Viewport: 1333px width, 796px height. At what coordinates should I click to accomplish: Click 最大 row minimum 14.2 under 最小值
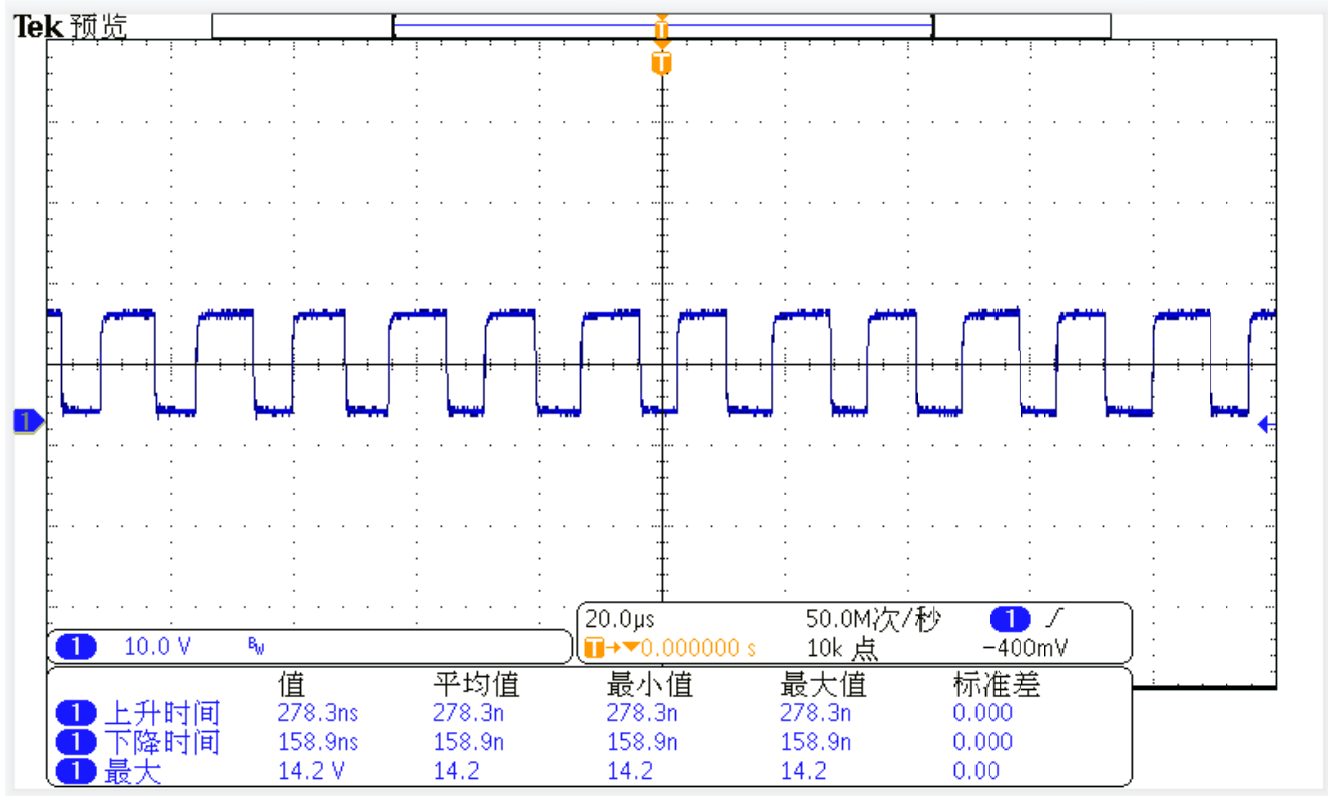629,771
